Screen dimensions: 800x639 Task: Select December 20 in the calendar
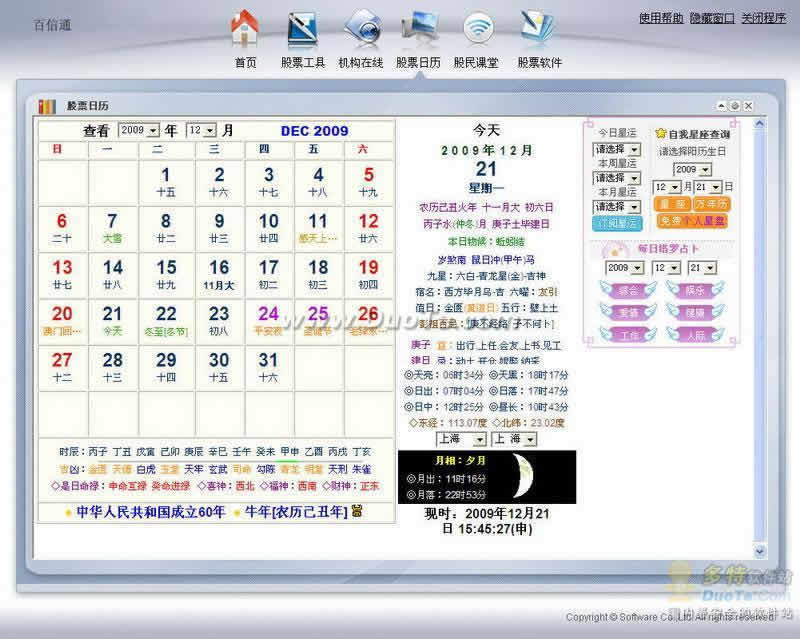[62, 321]
